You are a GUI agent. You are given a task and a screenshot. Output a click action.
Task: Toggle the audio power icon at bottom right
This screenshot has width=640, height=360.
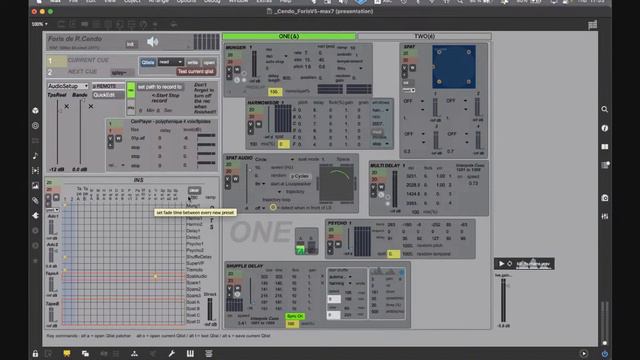pyautogui.click(x=604, y=354)
